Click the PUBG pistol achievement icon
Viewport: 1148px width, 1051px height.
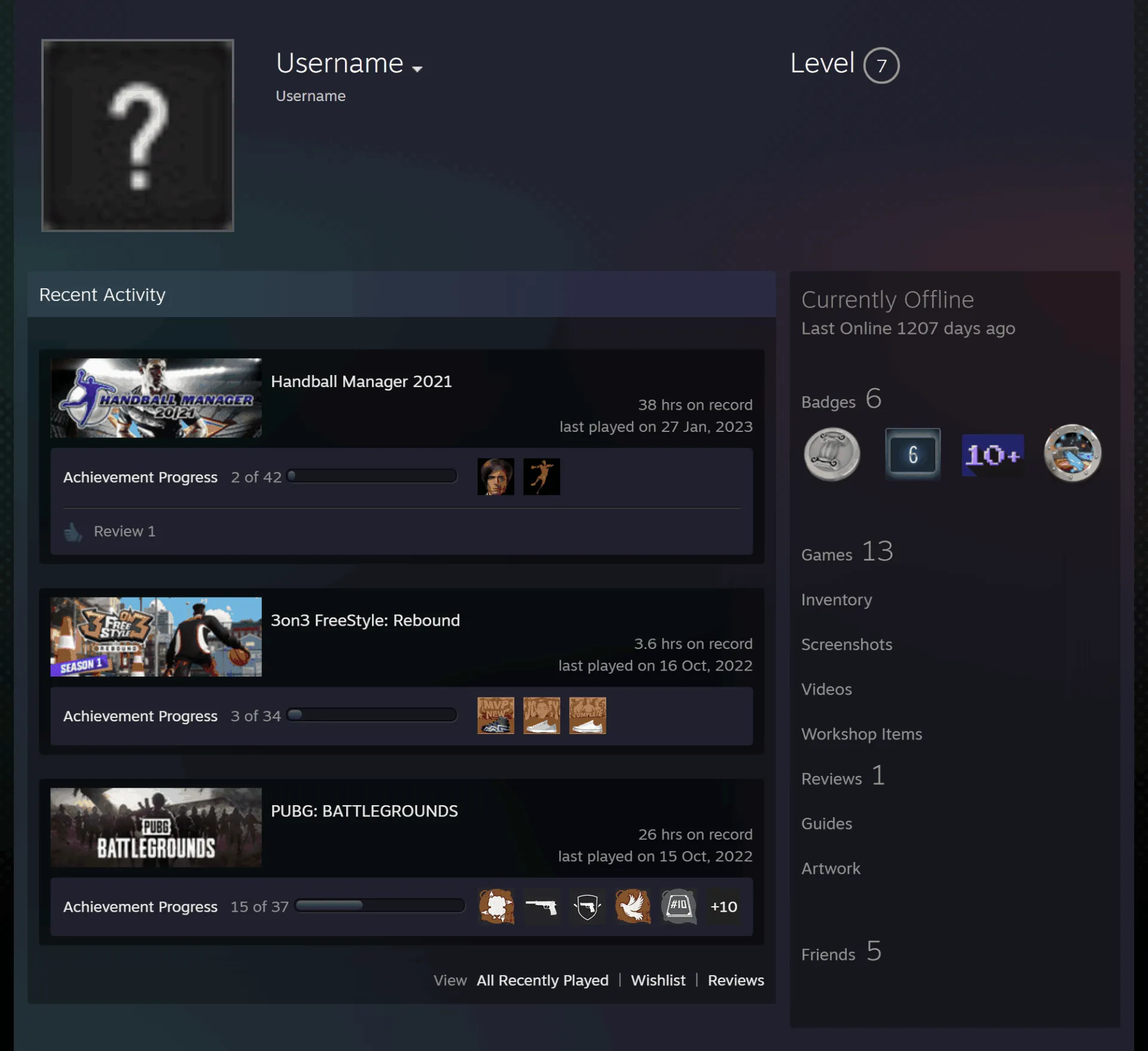coord(542,906)
